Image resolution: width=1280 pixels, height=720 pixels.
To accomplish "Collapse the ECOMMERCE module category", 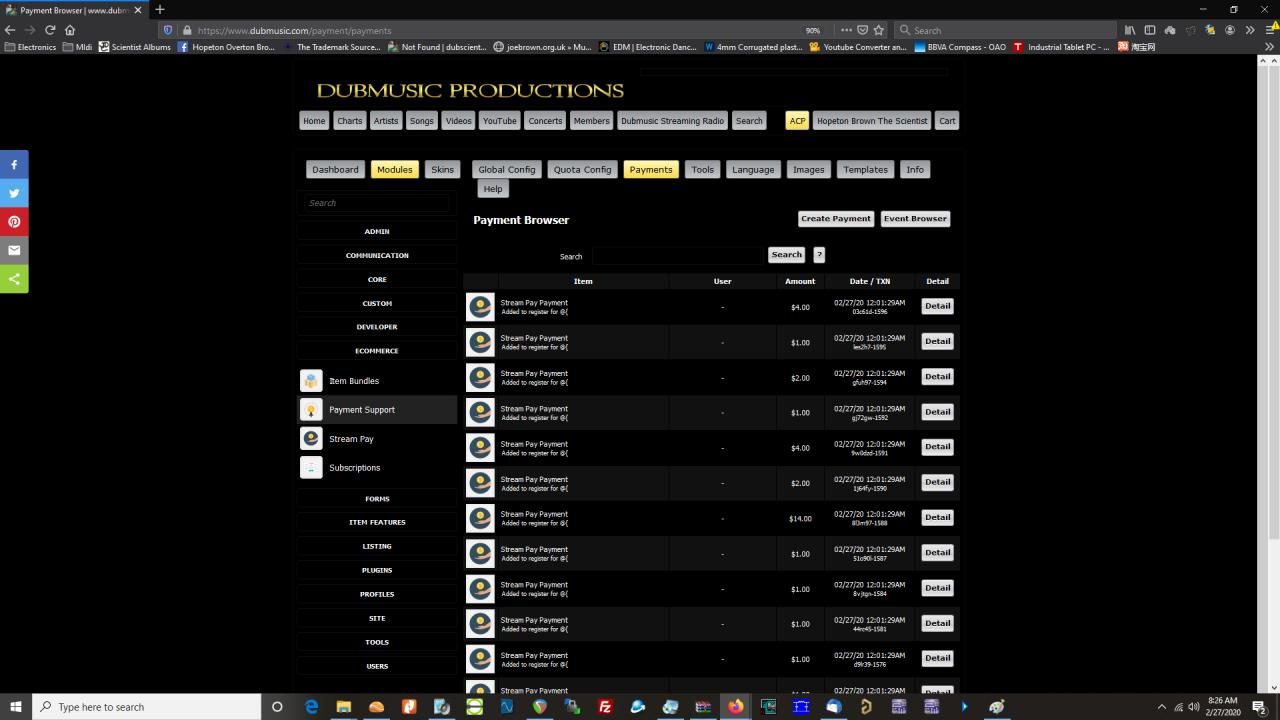I will (377, 351).
